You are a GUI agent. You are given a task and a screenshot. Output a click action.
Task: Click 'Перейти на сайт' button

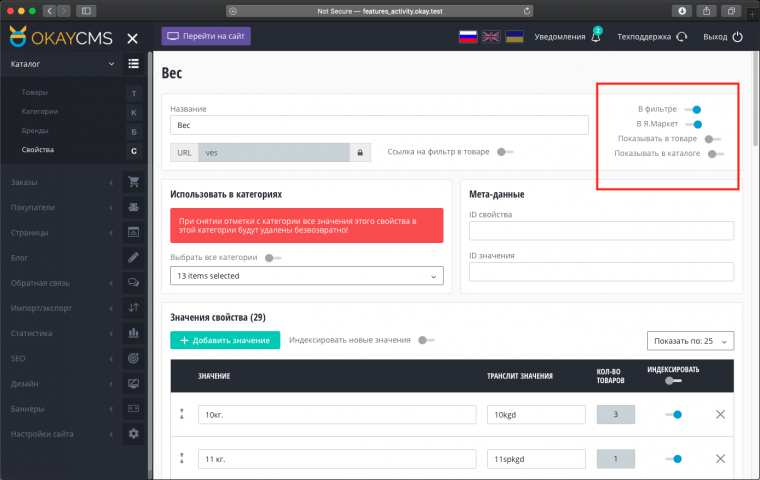206,36
